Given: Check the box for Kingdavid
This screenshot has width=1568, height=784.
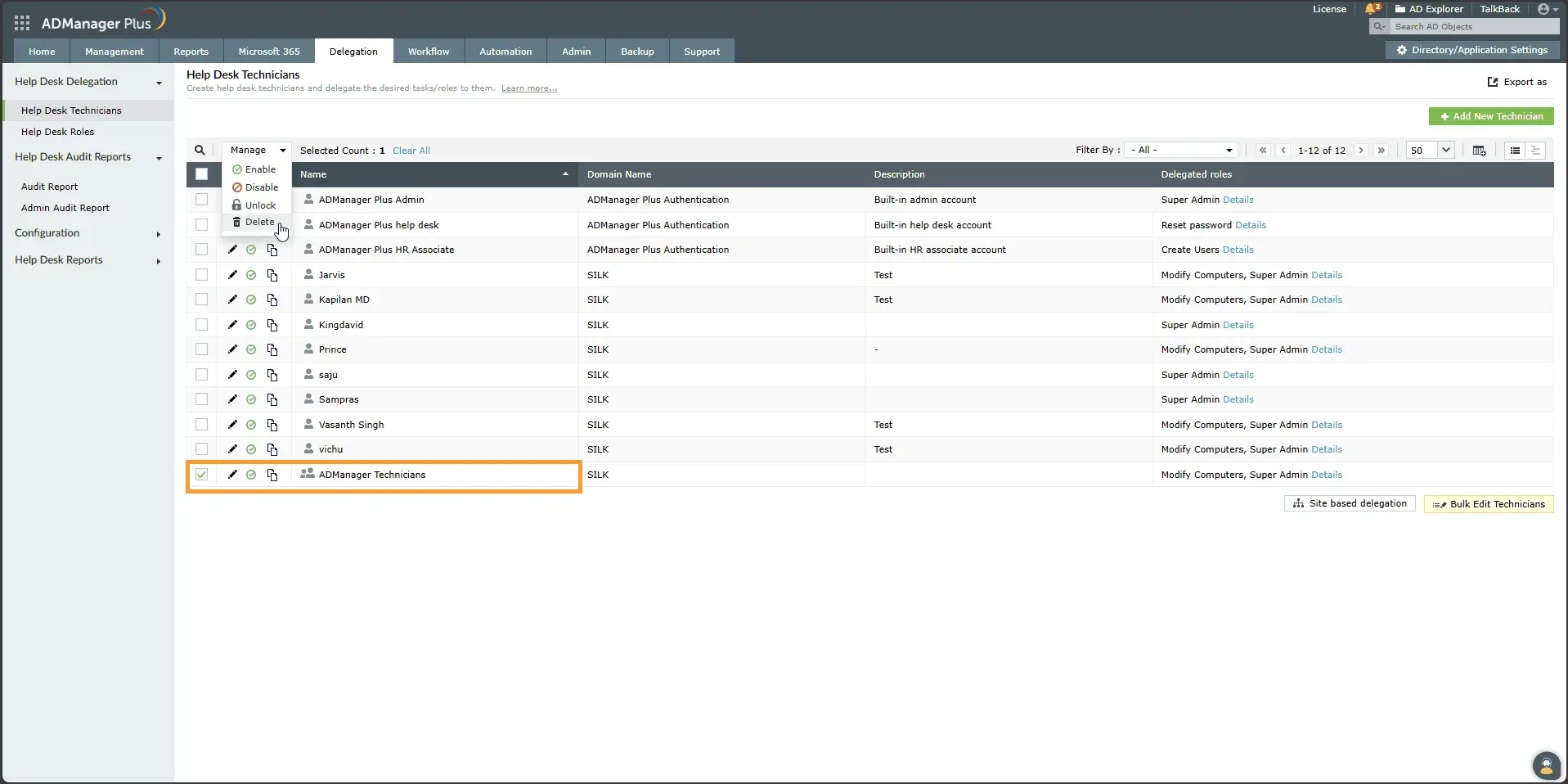Looking at the screenshot, I should [x=201, y=325].
